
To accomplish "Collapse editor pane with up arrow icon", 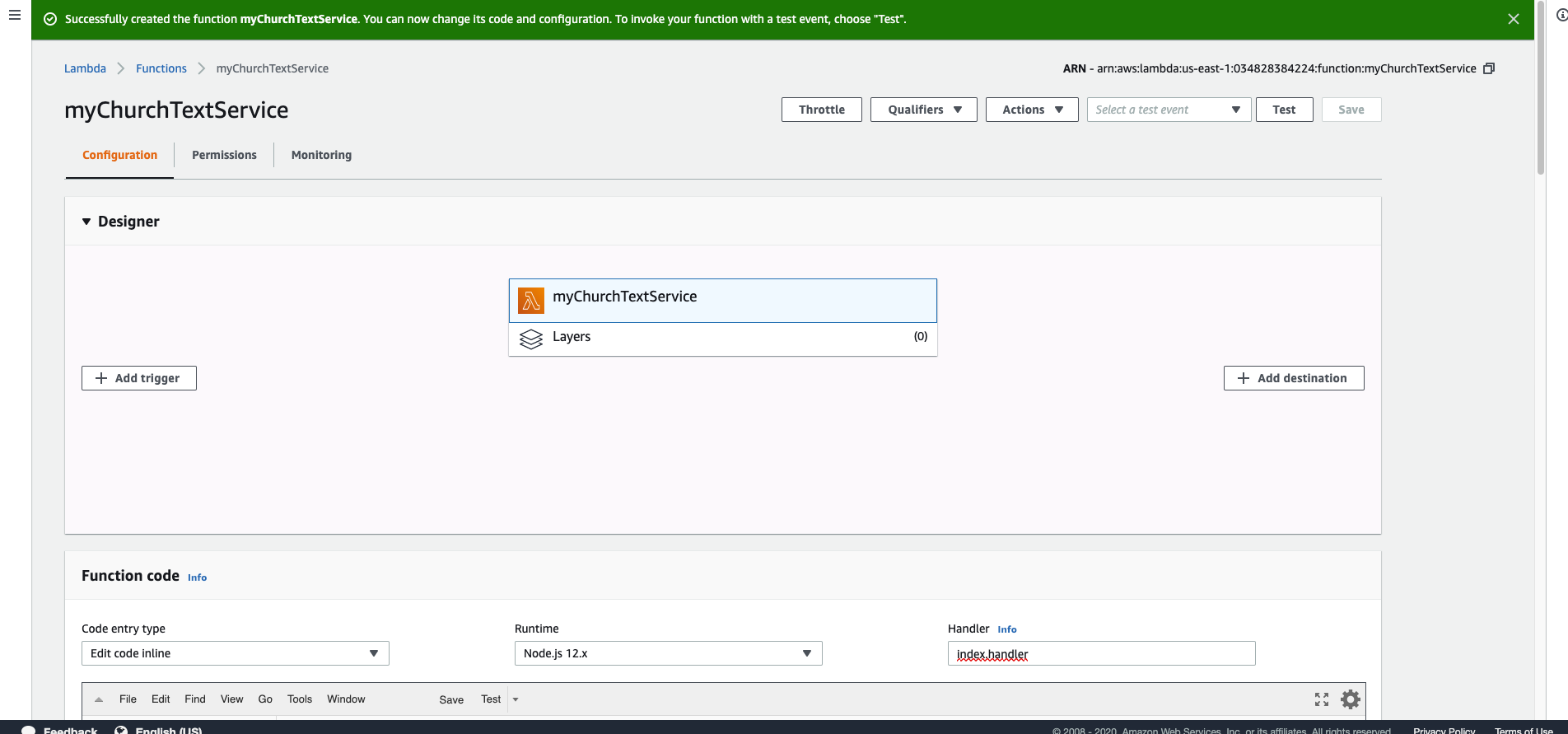I will point(99,699).
